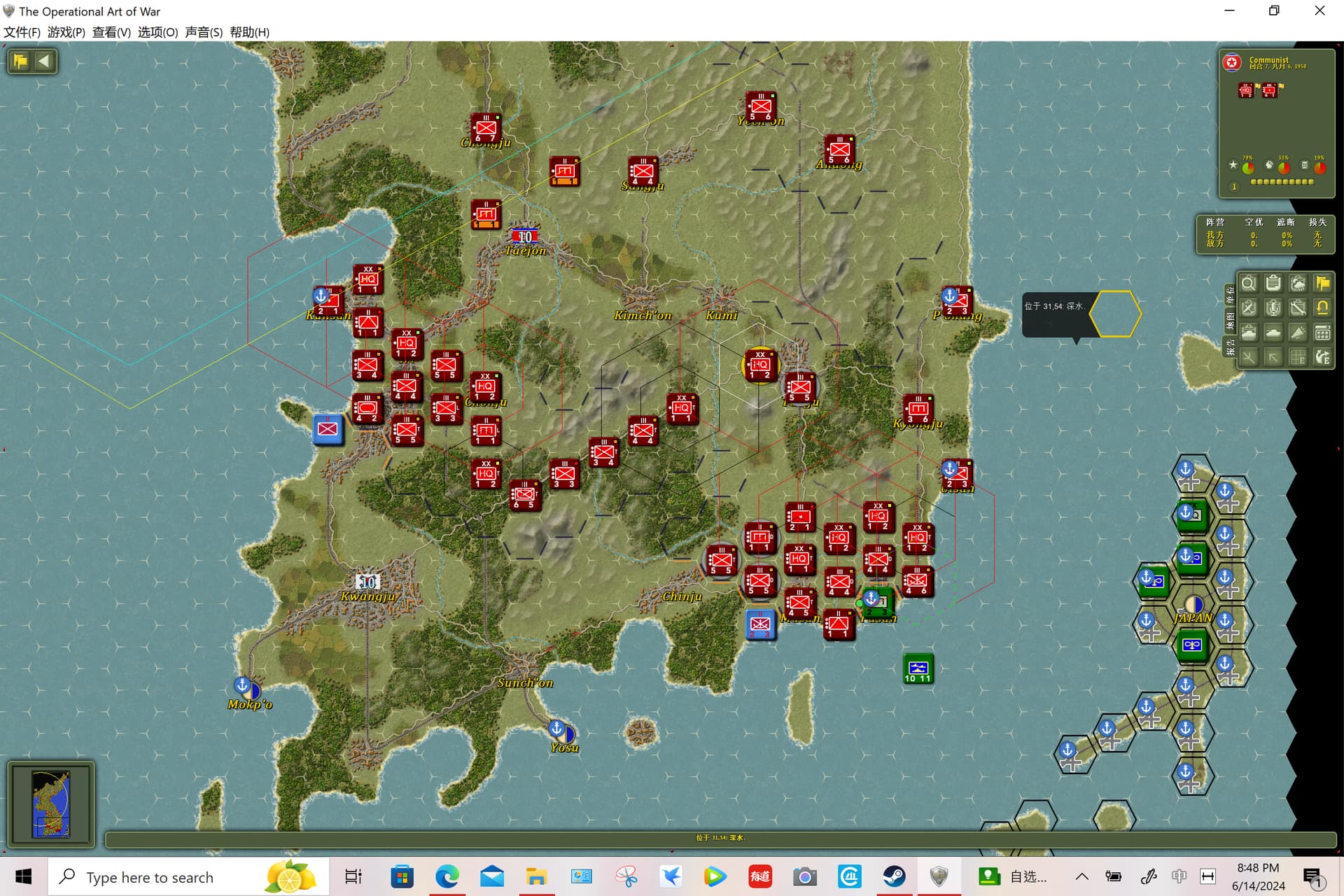Select the HQ unit icon in the info panel
This screenshot has width=1344, height=896.
pyautogui.click(x=1246, y=90)
